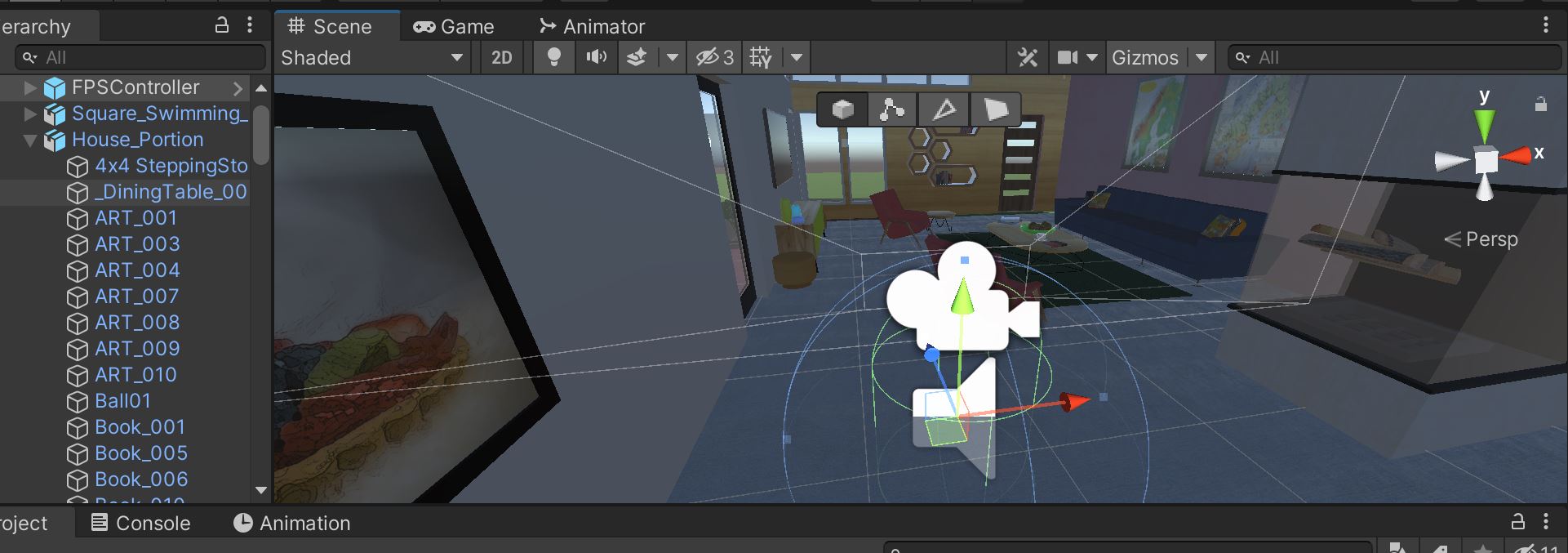The width and height of the screenshot is (1568, 553).
Task: Open the grid settings dropdown arrow
Action: coord(797,57)
